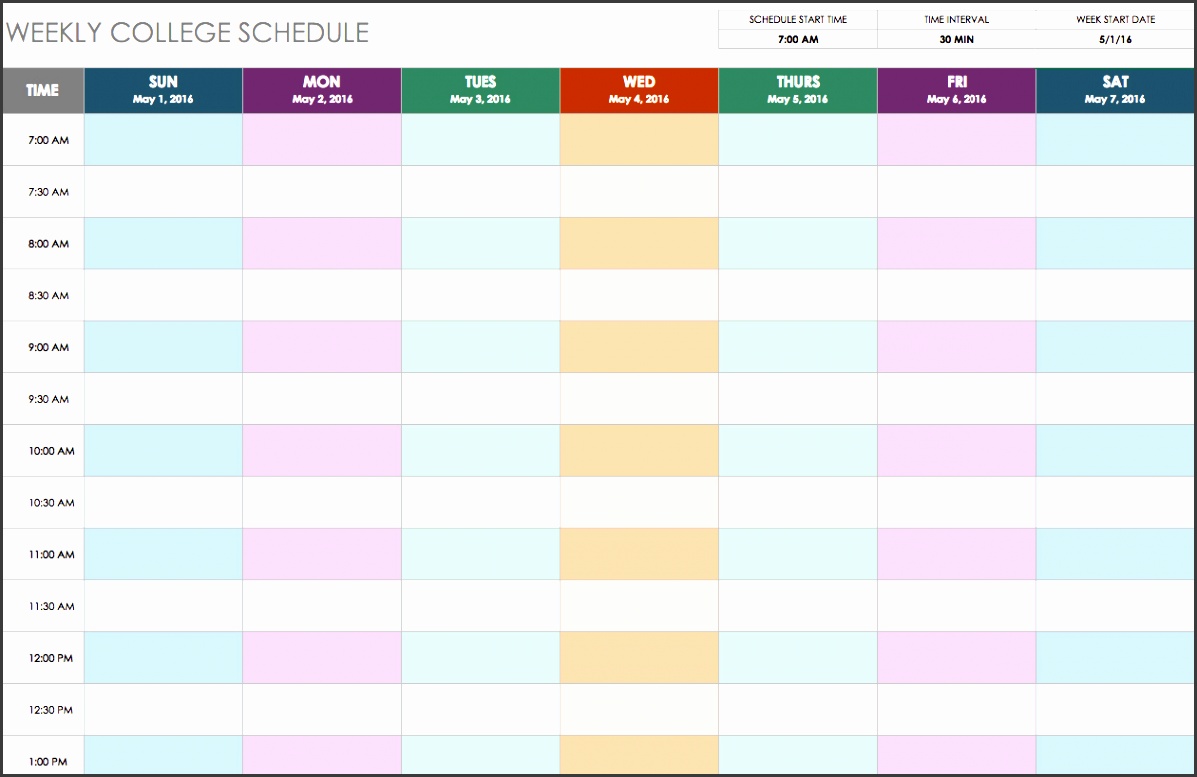The height and width of the screenshot is (777, 1197).
Task: Select the Sunday 7:00 AM cell
Action: coord(163,140)
